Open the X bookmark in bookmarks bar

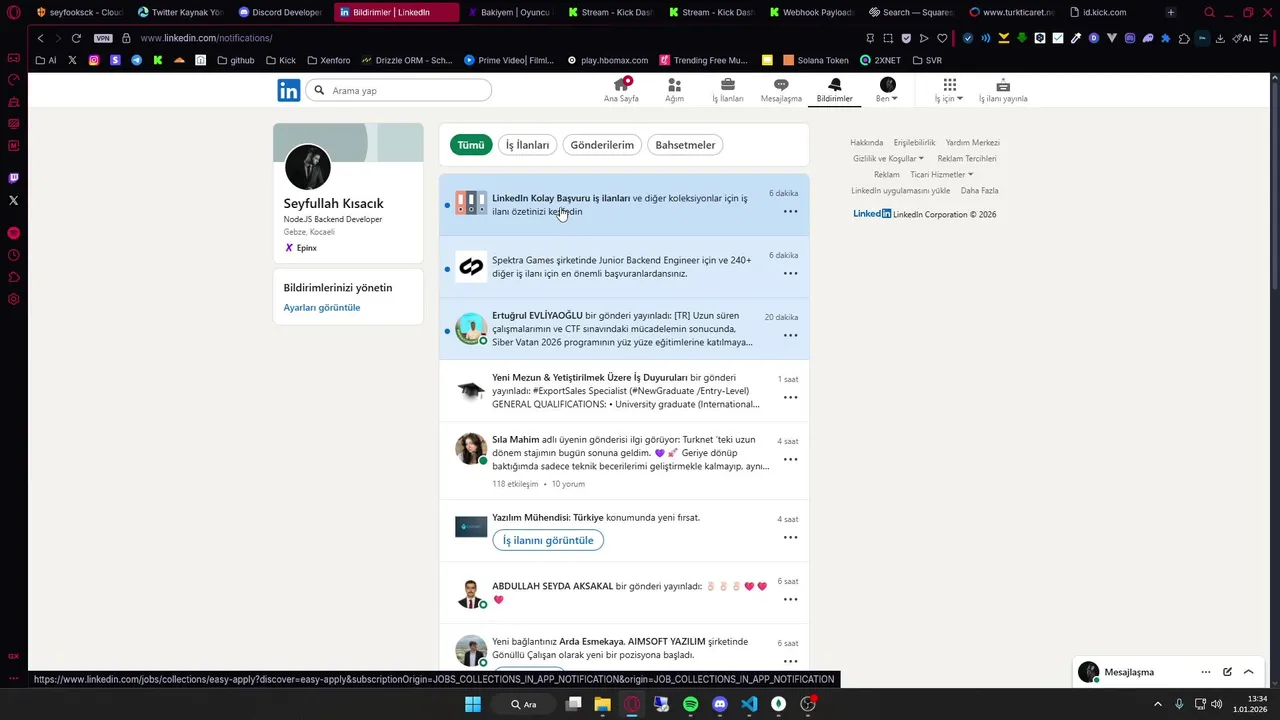[73, 60]
